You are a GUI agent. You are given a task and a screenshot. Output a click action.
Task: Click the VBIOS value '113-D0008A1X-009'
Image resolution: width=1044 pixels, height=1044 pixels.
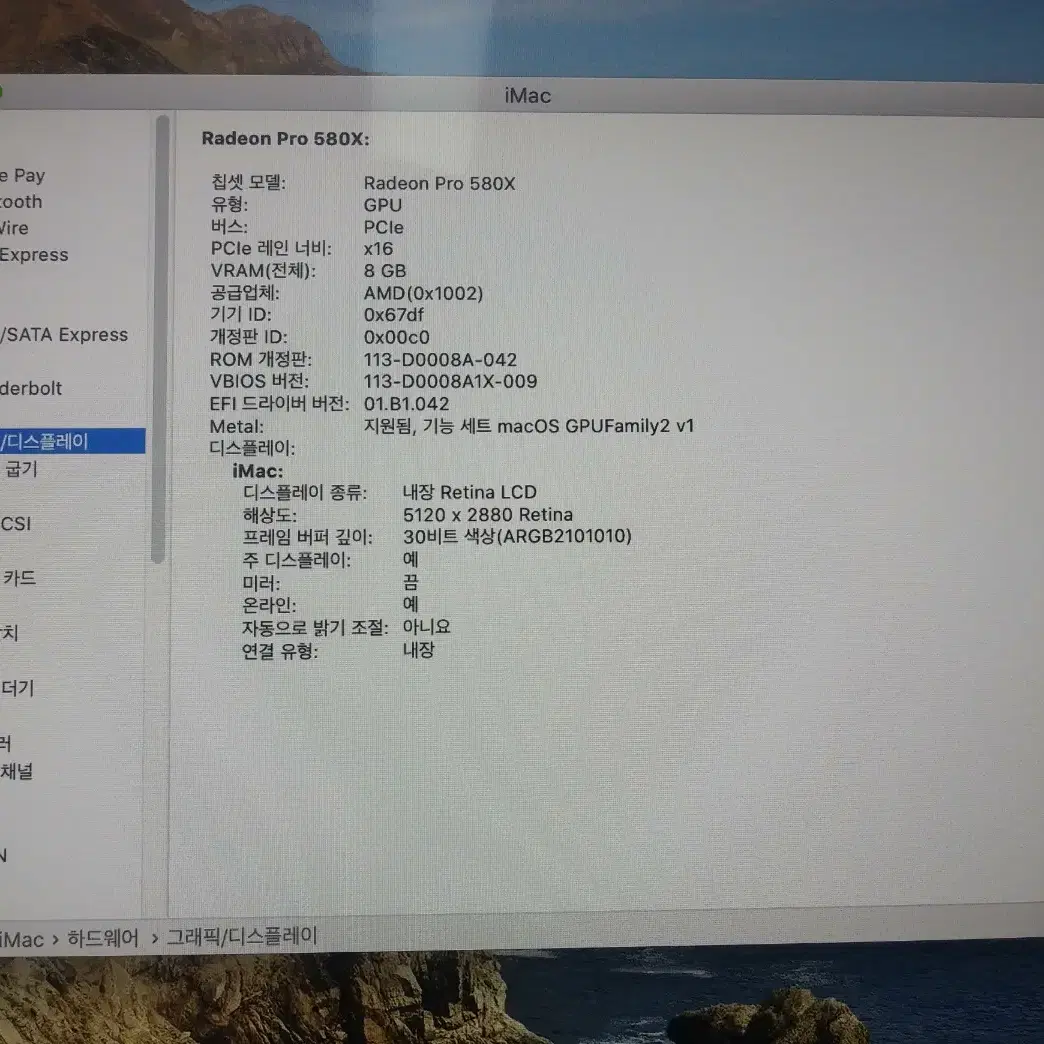(x=450, y=382)
